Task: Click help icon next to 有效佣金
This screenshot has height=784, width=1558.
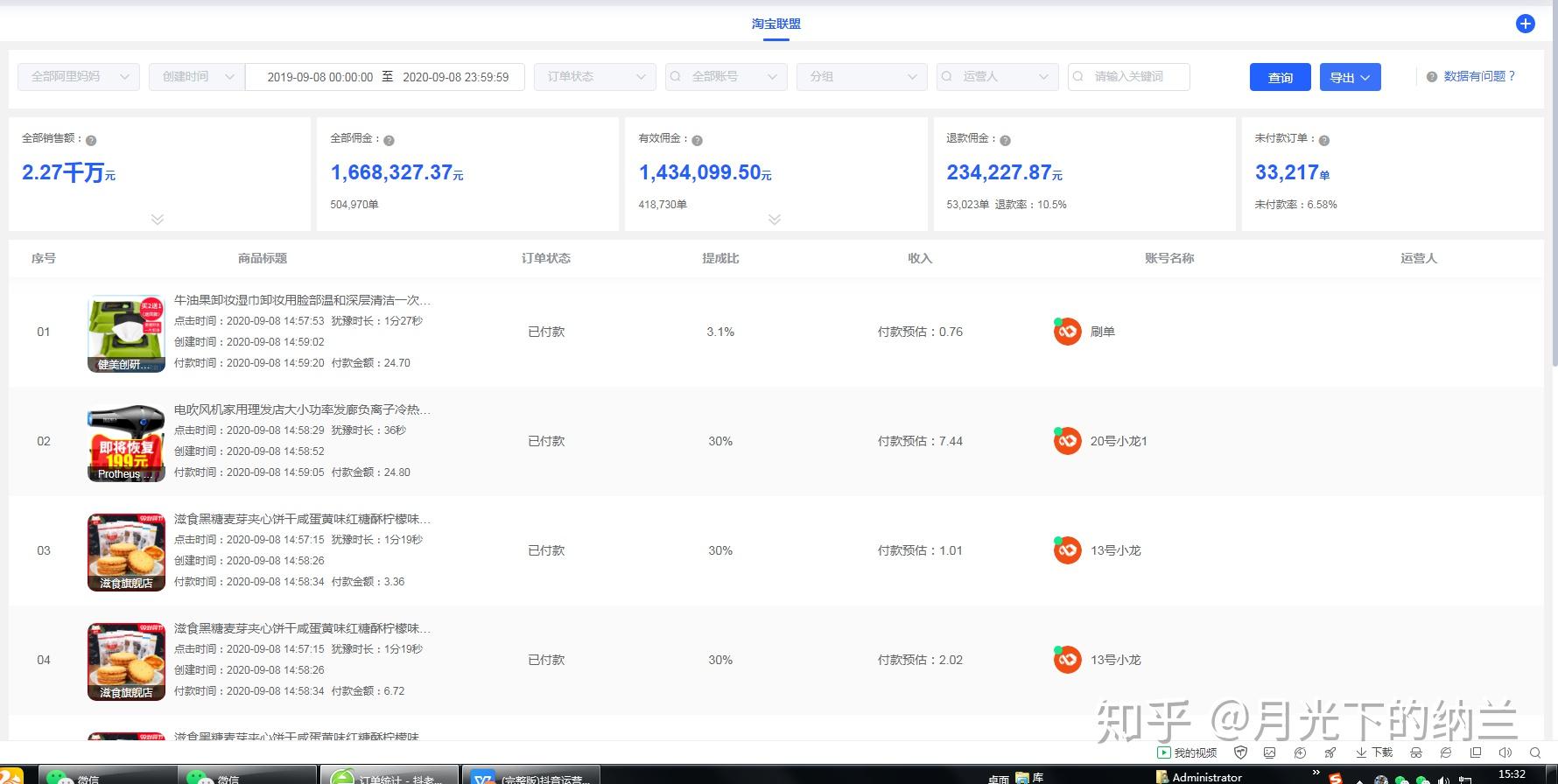Action: pyautogui.click(x=697, y=140)
